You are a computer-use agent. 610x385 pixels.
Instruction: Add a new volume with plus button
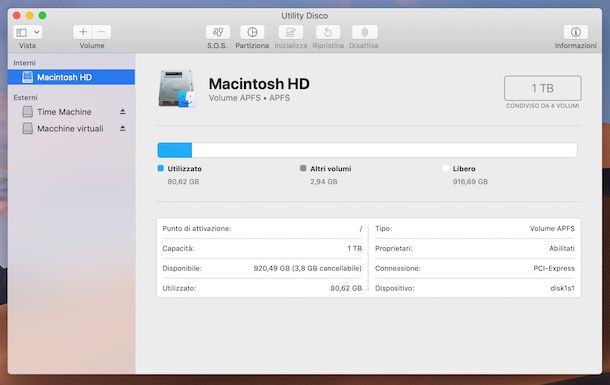83,32
